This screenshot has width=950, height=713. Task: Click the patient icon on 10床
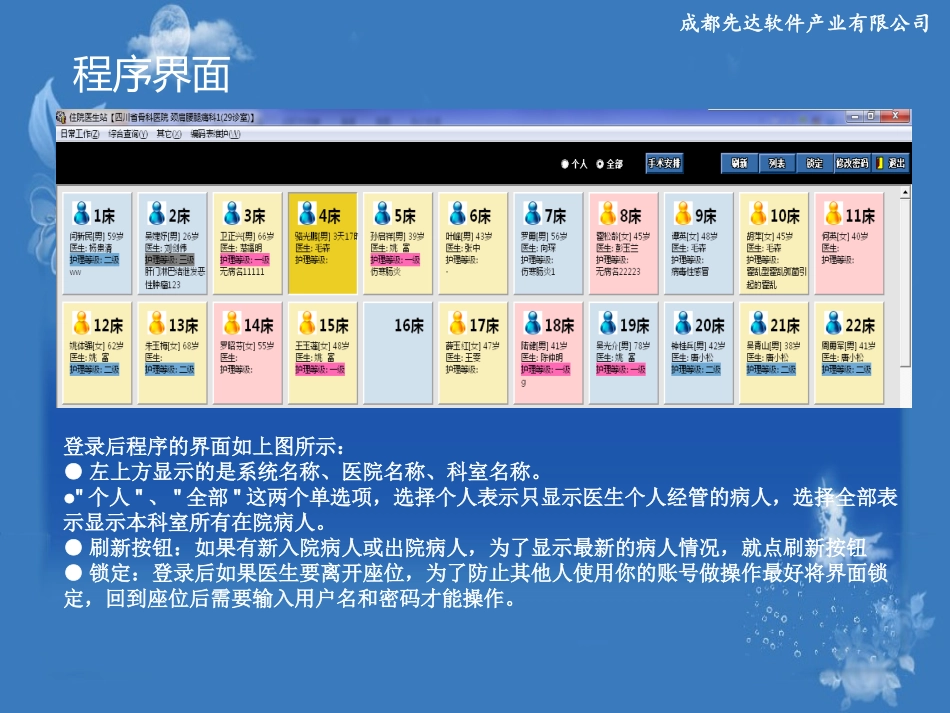coord(758,214)
